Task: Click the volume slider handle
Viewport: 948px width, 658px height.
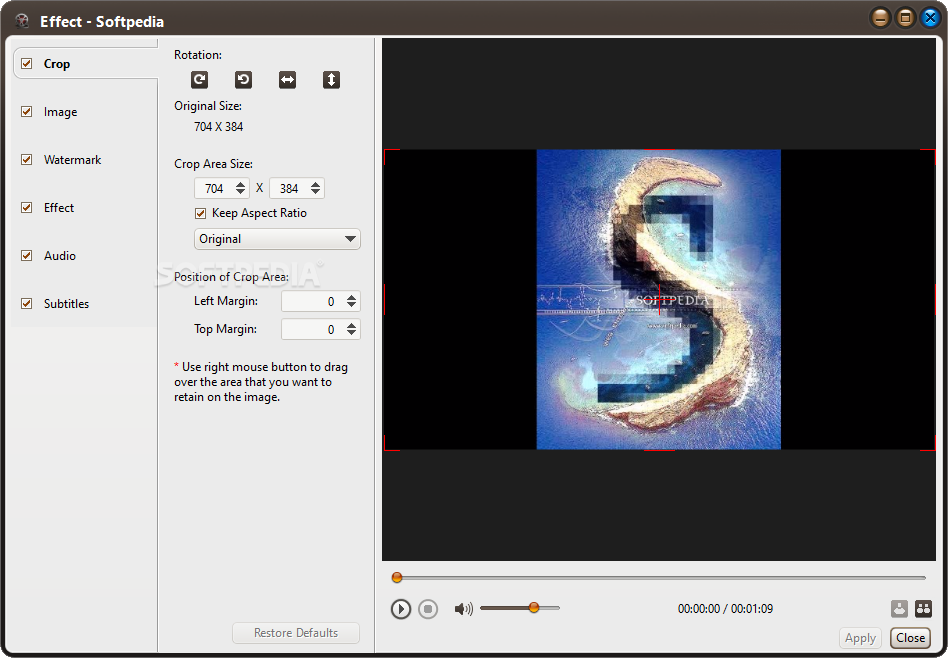Action: 534,607
